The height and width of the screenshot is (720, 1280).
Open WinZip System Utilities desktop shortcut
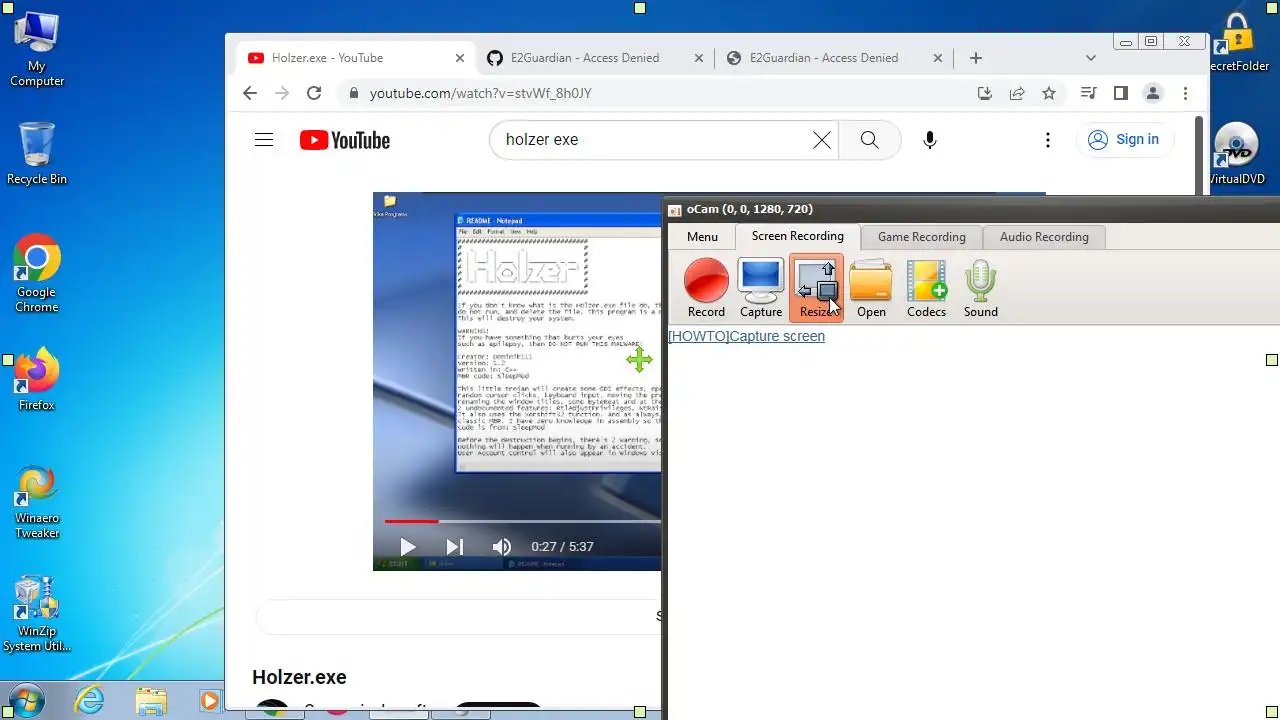pos(37,614)
